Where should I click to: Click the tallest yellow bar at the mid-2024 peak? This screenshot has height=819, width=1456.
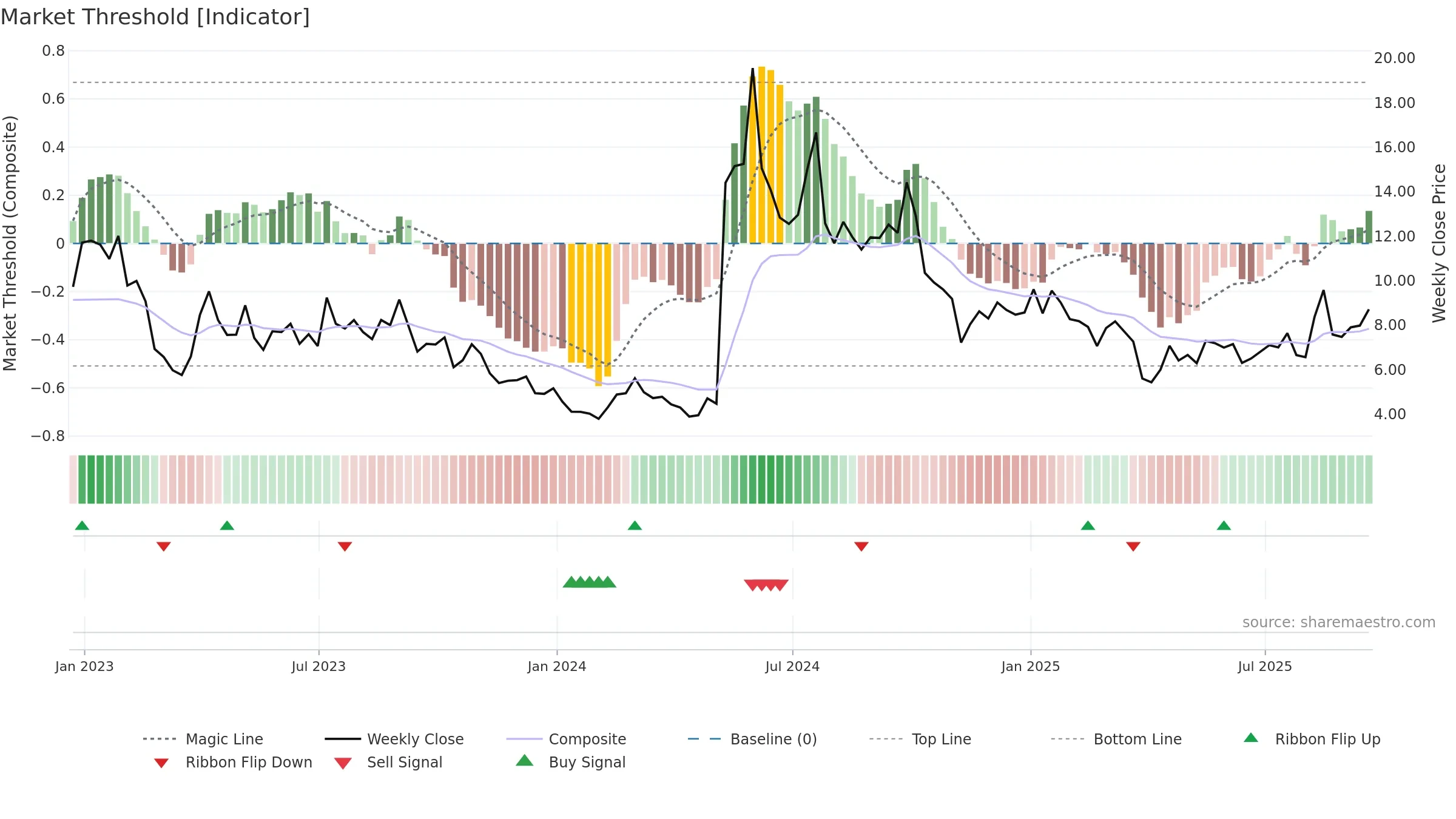point(761,155)
